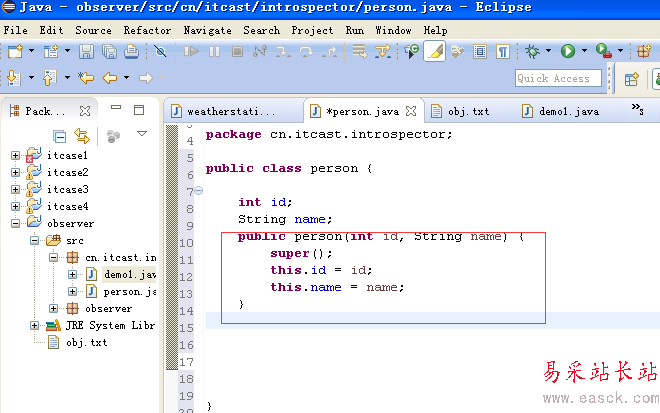Toggle Mark Occurrences highlighter icon
This screenshot has width=660, height=413.
[435, 51]
